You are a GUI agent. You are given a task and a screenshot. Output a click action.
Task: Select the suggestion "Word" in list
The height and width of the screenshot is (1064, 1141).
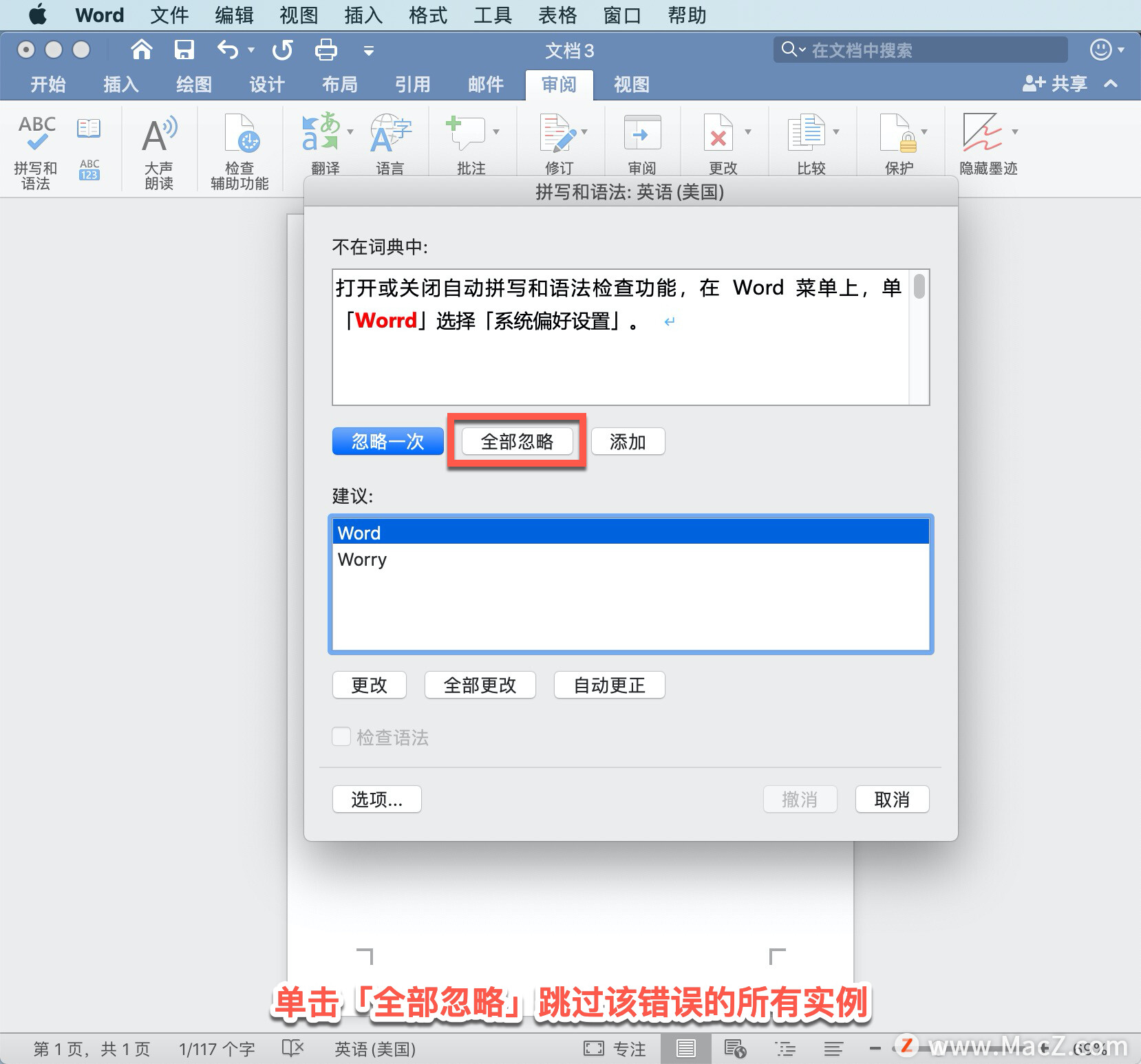[x=630, y=532]
